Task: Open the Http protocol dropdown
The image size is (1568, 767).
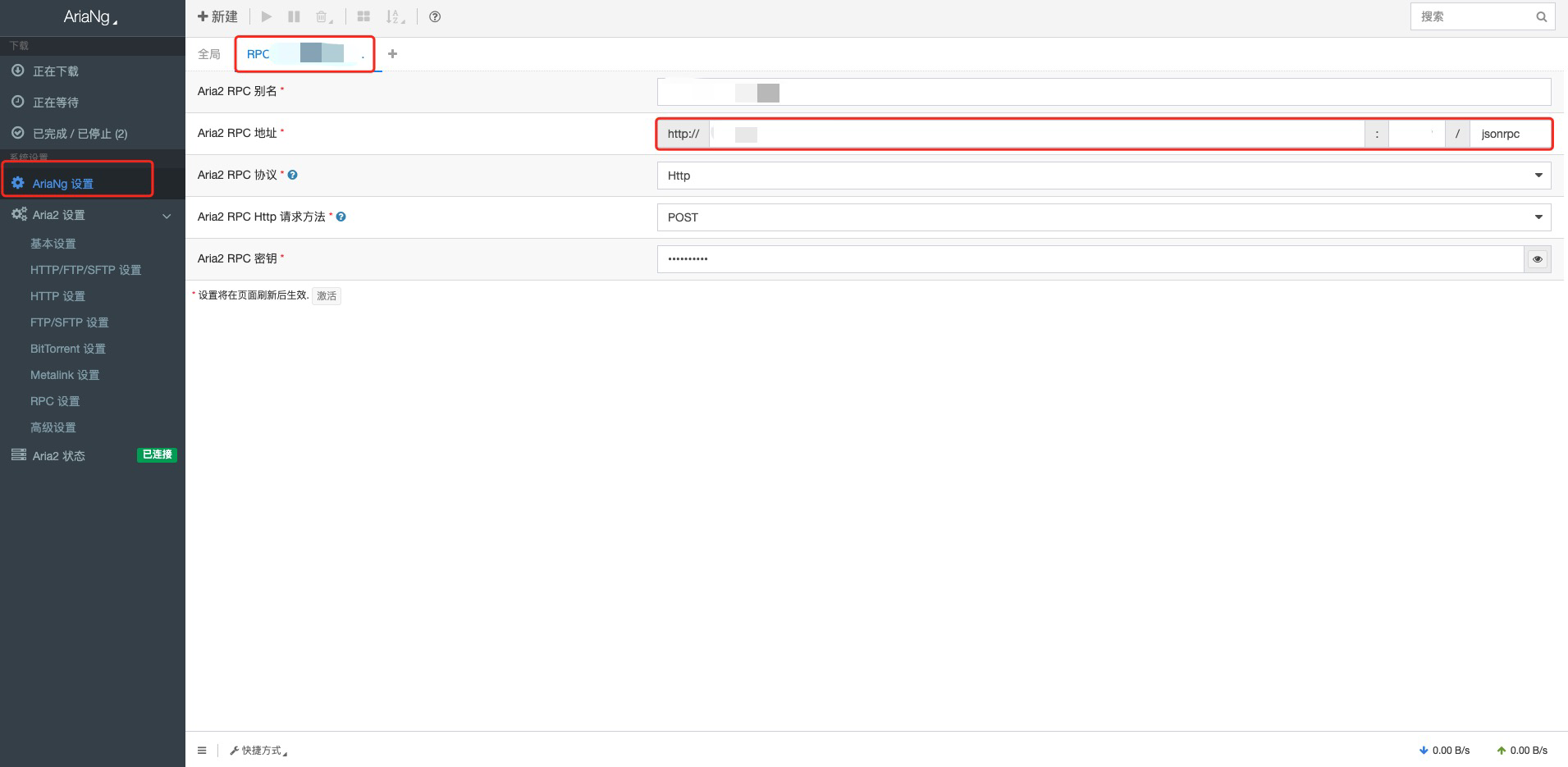Action: point(1104,176)
